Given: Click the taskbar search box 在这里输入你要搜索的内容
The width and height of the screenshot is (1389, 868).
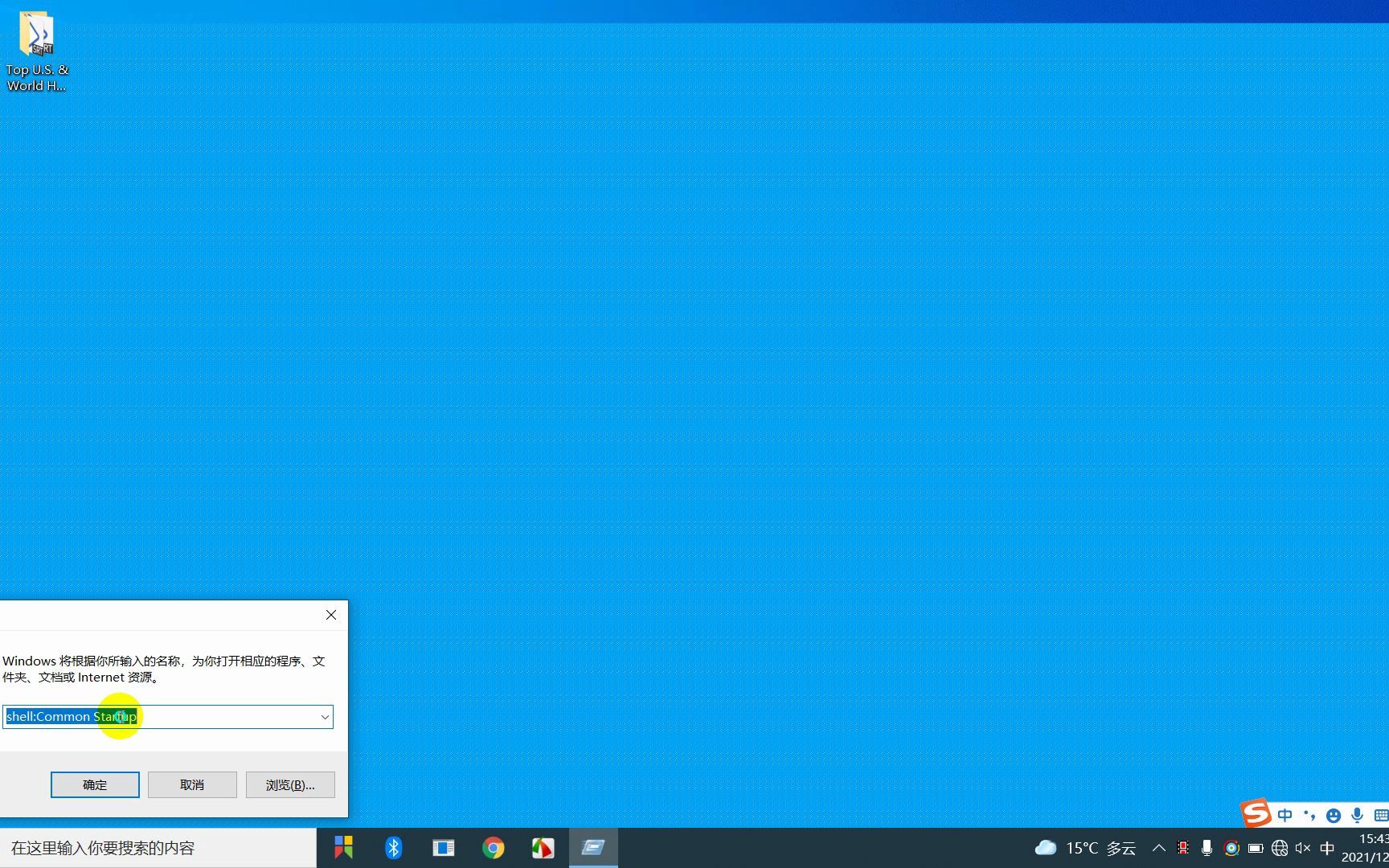Looking at the screenshot, I should click(158, 848).
